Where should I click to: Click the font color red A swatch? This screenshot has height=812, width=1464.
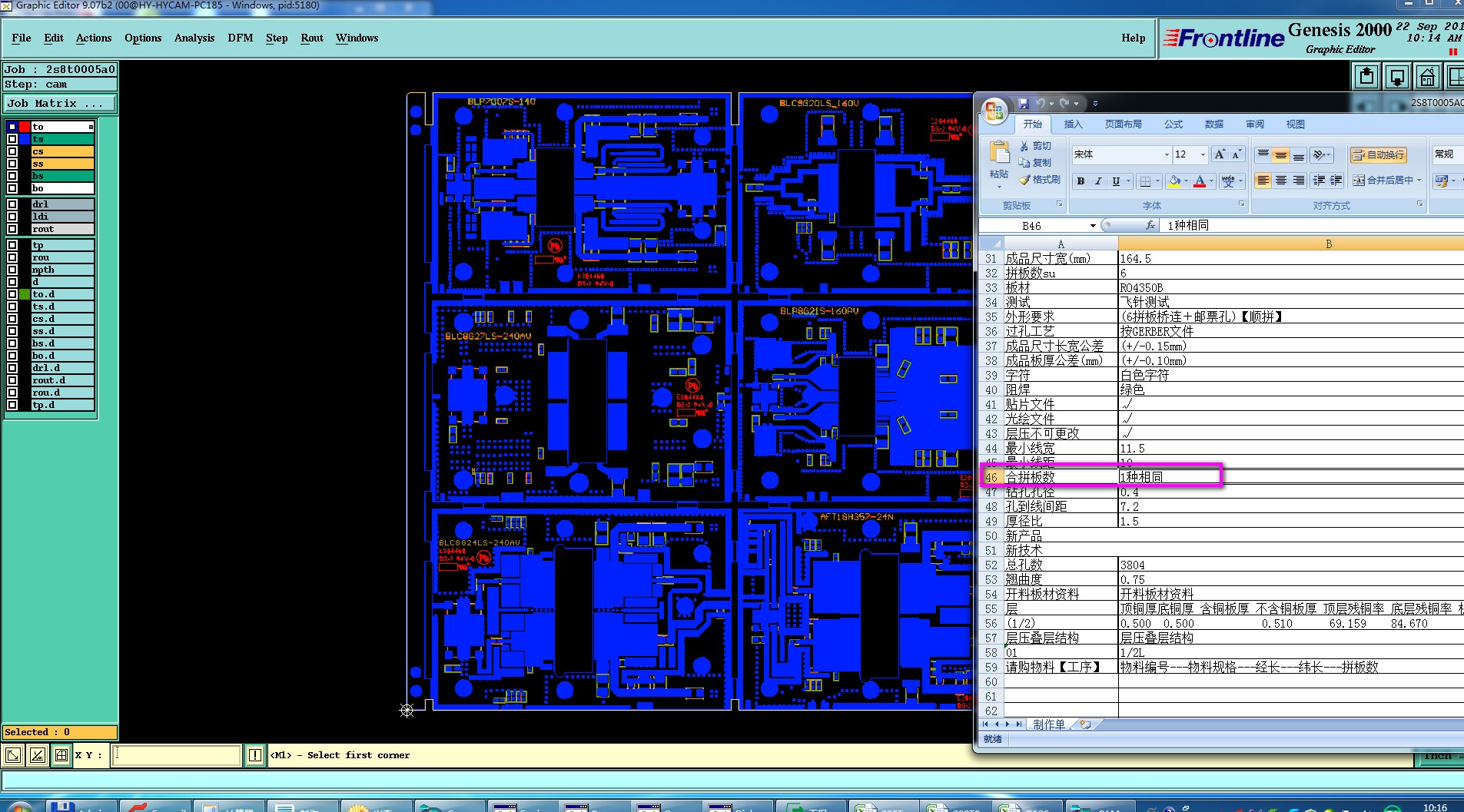[1200, 181]
